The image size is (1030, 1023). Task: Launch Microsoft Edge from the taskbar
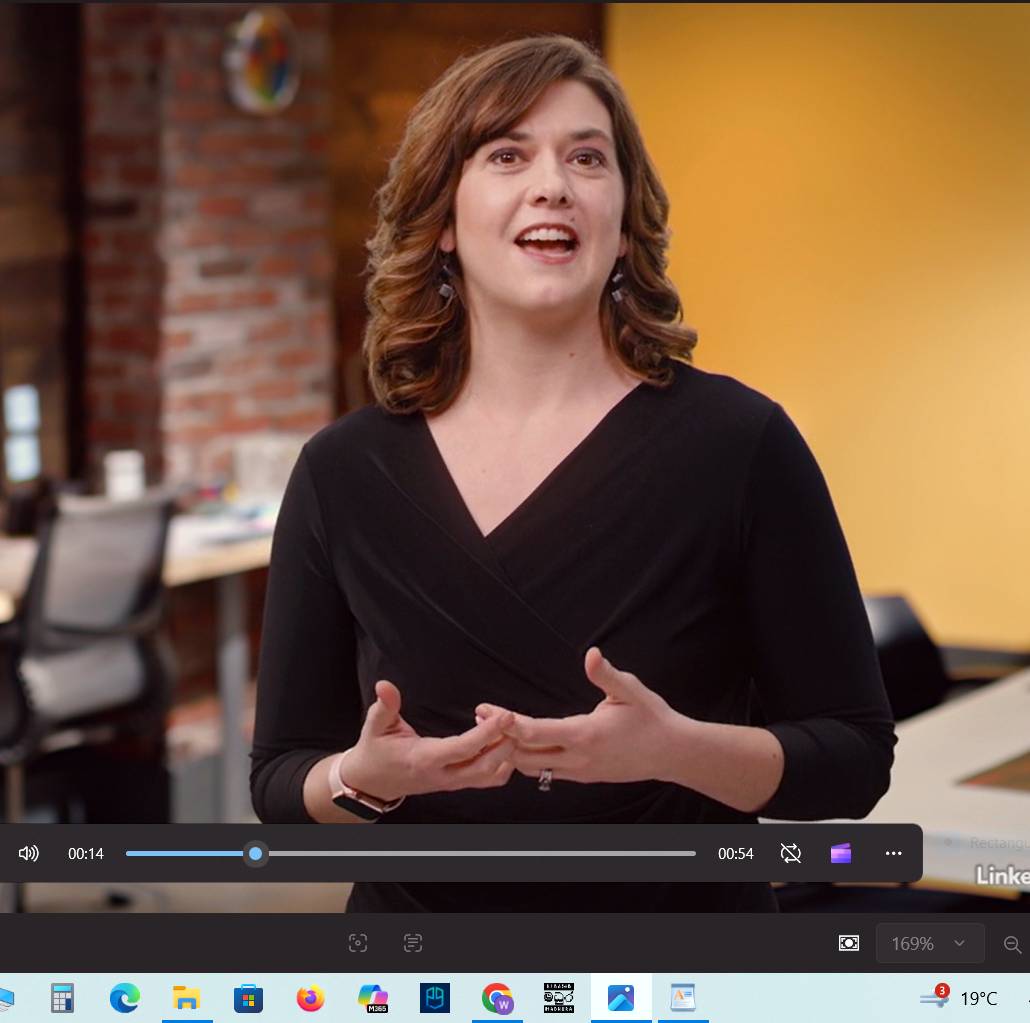point(125,998)
